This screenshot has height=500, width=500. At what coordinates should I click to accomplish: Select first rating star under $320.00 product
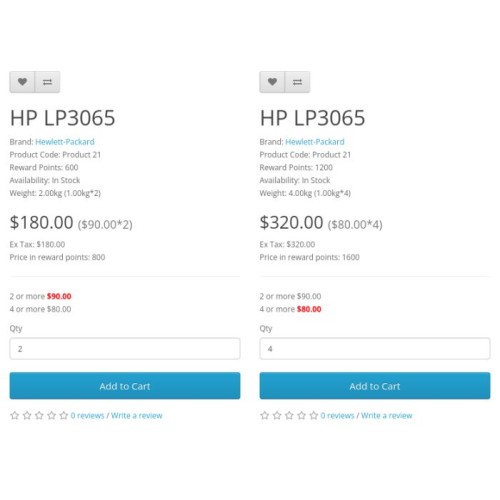(x=265, y=415)
